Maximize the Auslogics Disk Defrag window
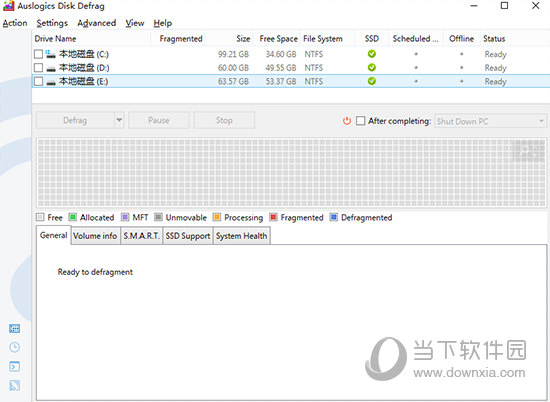Viewport: 550px width, 402px height. 504,6
